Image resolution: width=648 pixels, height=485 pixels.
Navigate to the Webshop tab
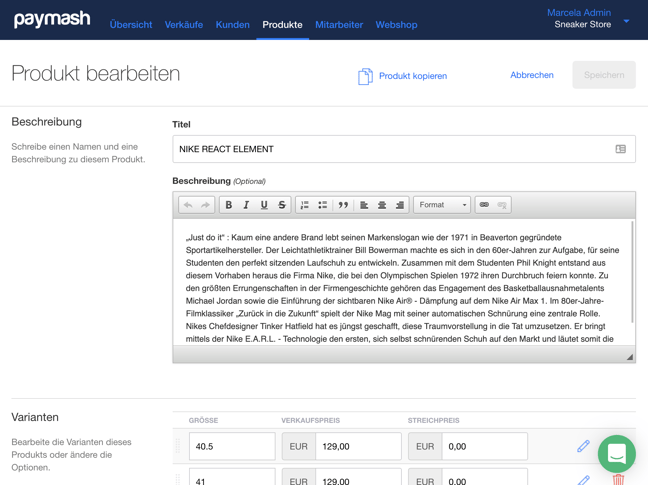tap(396, 25)
